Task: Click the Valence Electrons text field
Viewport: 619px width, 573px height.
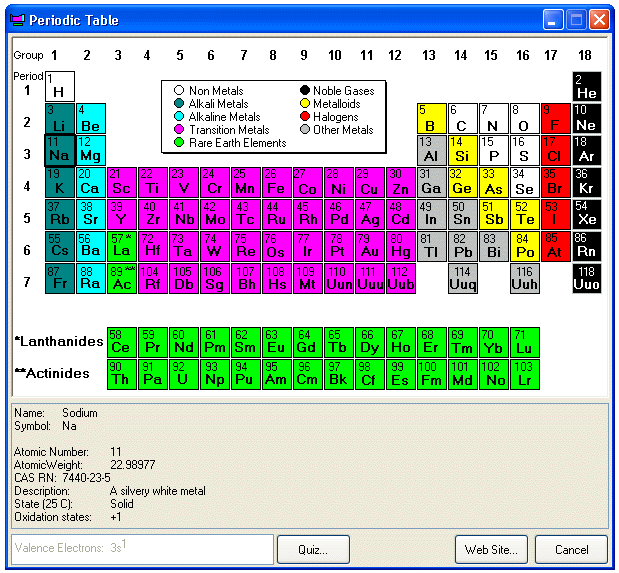Action: click(x=141, y=549)
